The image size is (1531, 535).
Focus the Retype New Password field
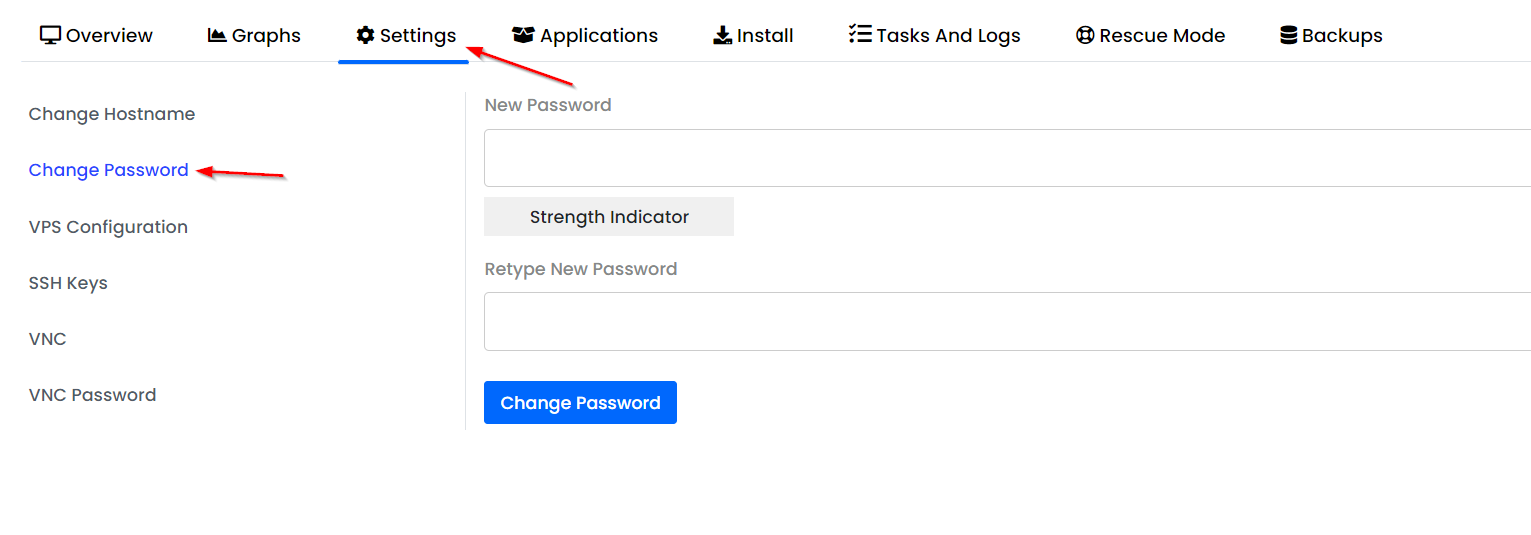pos(1007,321)
